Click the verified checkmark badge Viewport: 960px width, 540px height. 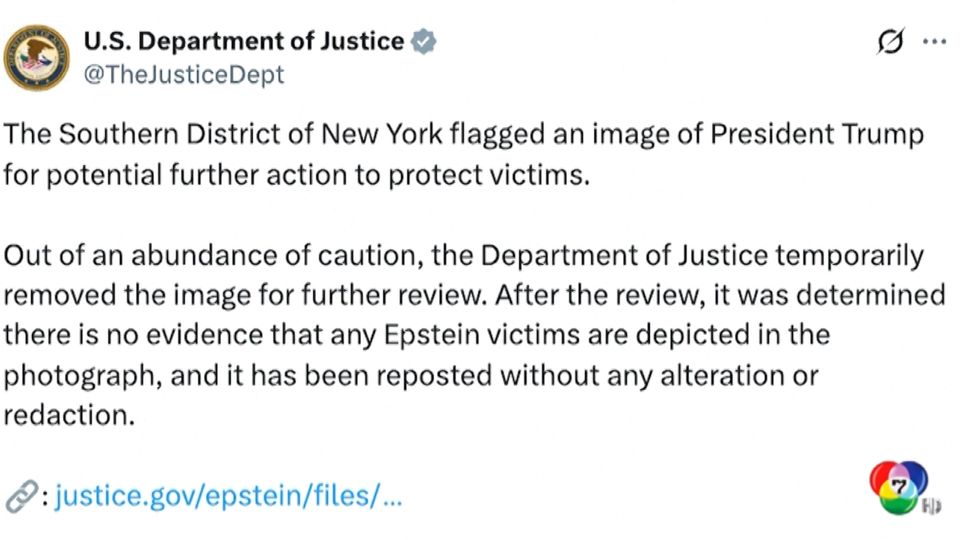pos(424,42)
